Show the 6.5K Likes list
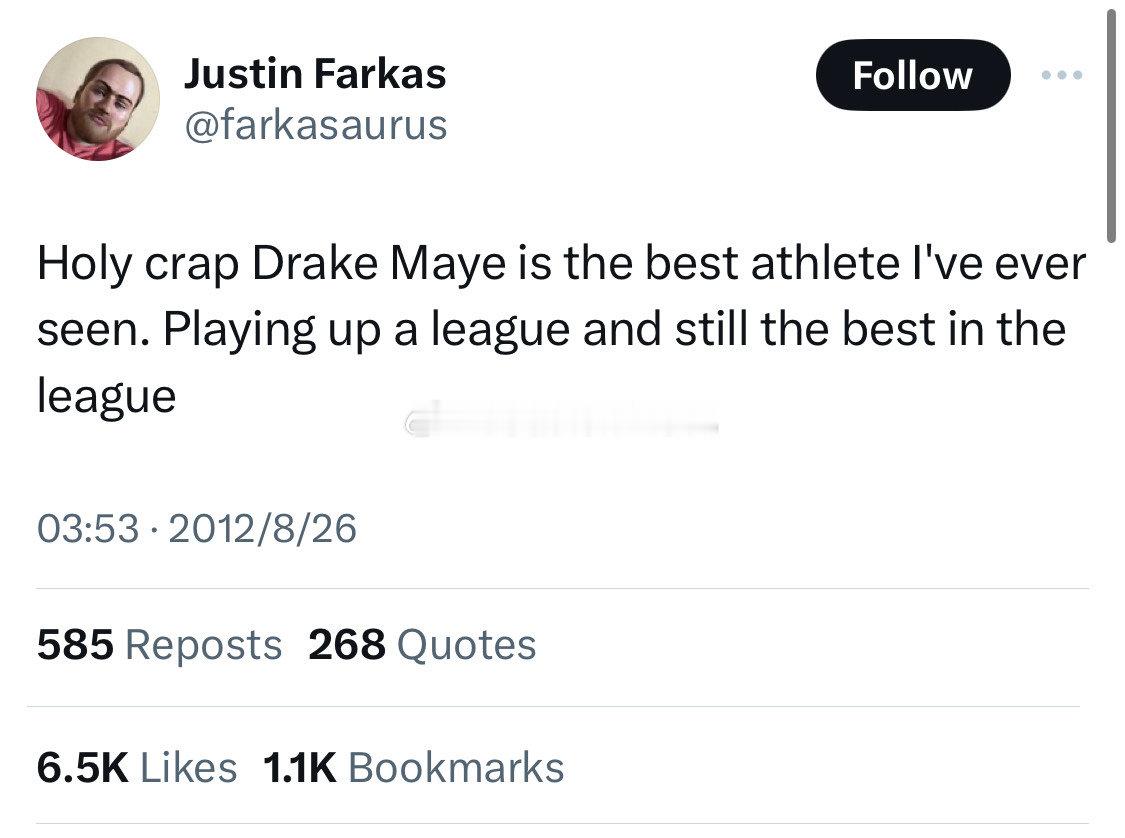The width and height of the screenshot is (1125, 838). click(137, 767)
